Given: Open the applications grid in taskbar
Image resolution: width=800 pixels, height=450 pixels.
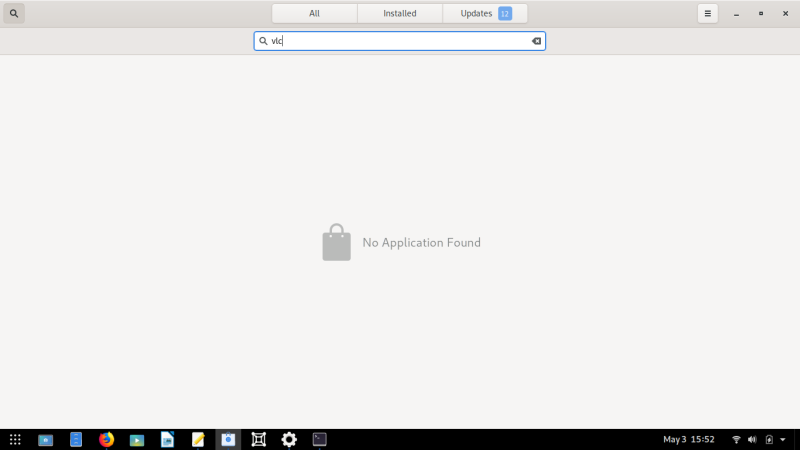Looking at the screenshot, I should pos(15,439).
